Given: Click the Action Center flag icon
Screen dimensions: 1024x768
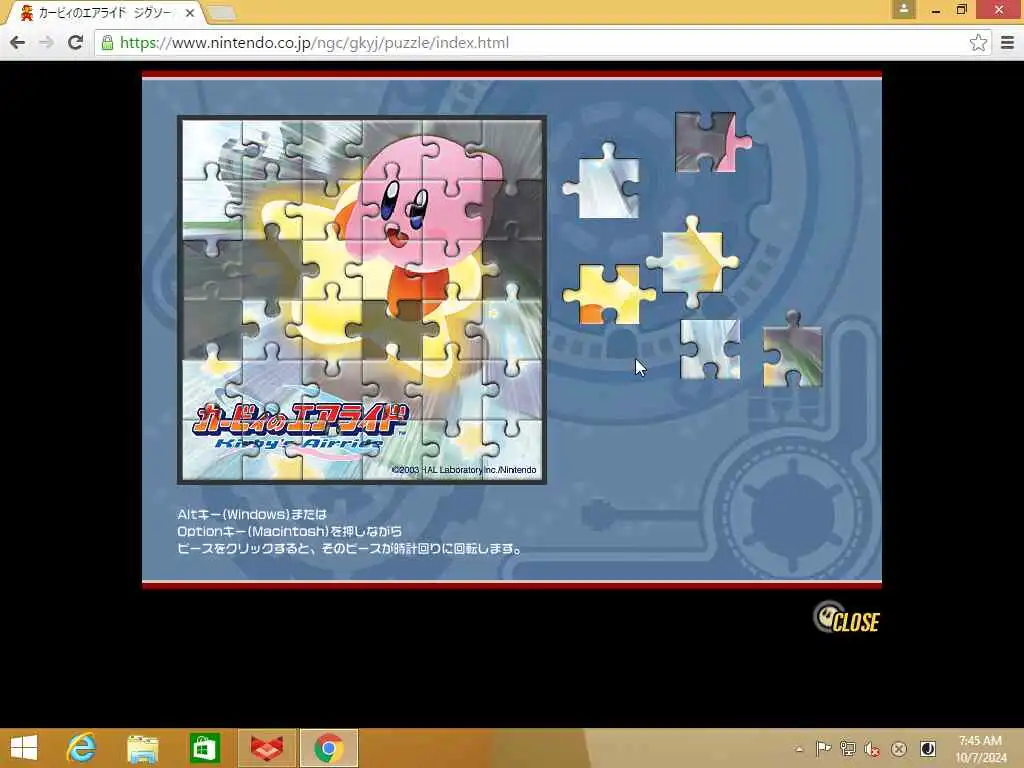Looking at the screenshot, I should click(823, 748).
